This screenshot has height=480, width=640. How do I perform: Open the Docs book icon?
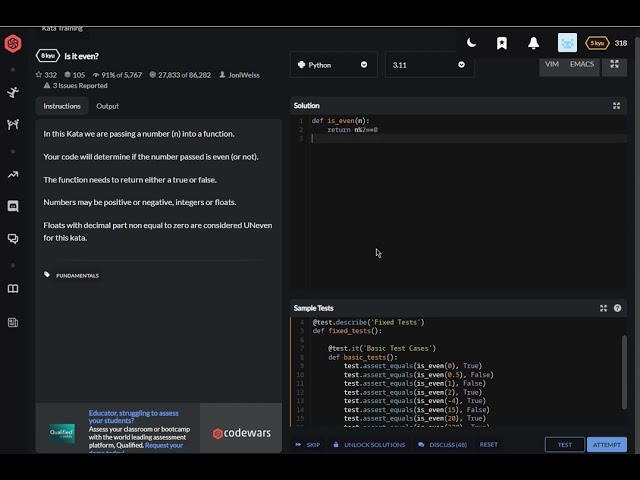click(13, 289)
